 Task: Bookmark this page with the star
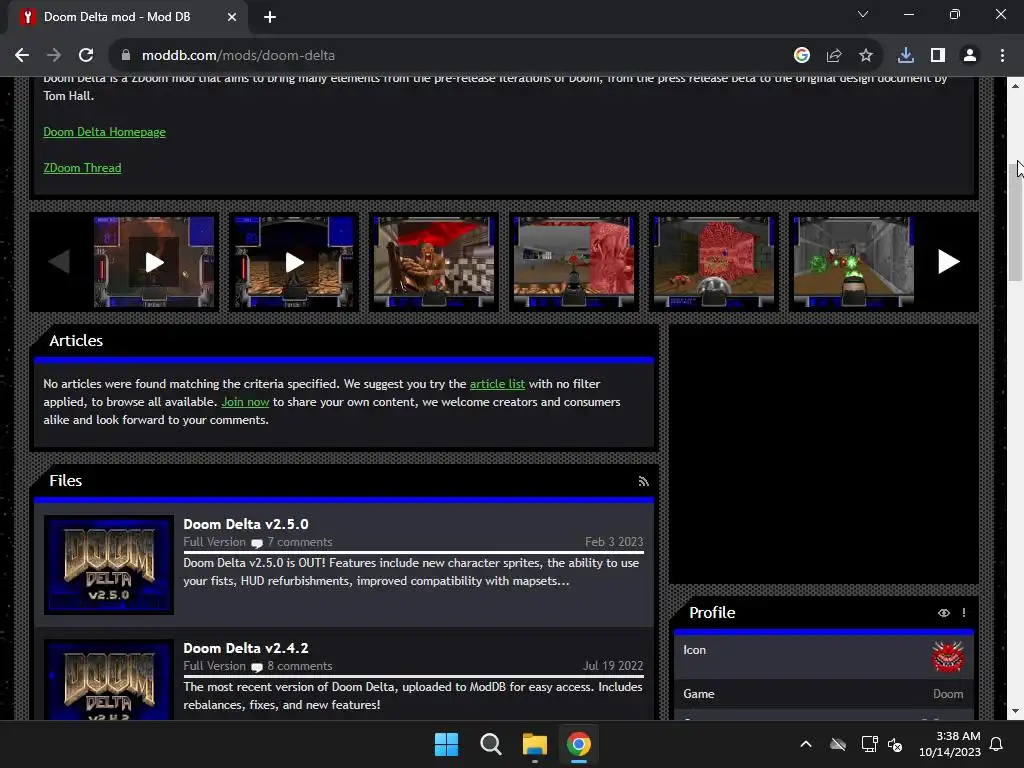point(866,56)
